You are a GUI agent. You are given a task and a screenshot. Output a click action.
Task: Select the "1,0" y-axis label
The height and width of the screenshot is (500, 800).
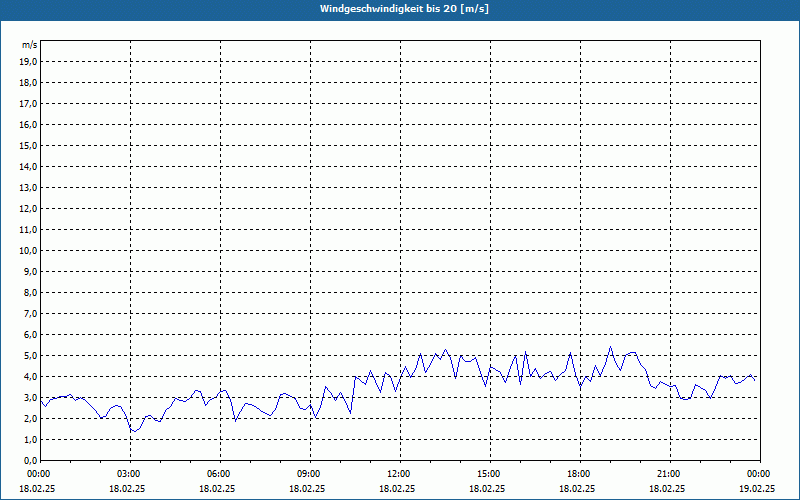[31, 439]
